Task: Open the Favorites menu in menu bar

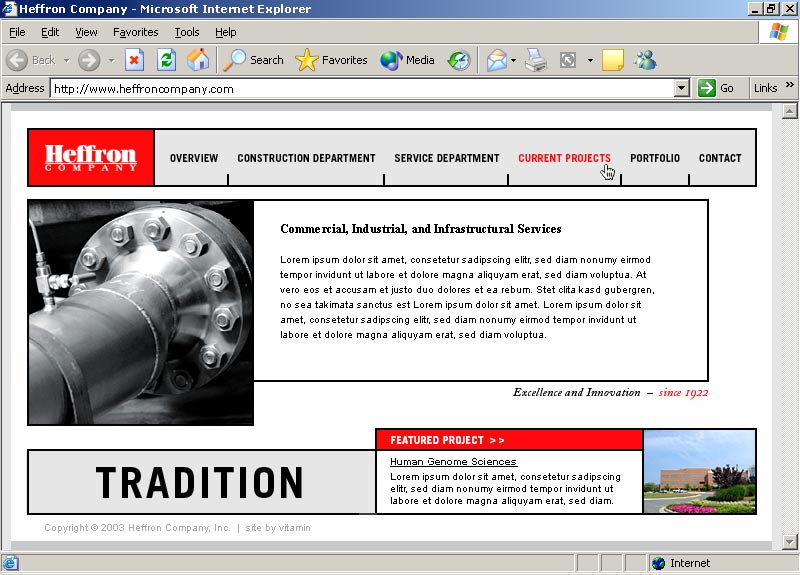Action: 135,32
